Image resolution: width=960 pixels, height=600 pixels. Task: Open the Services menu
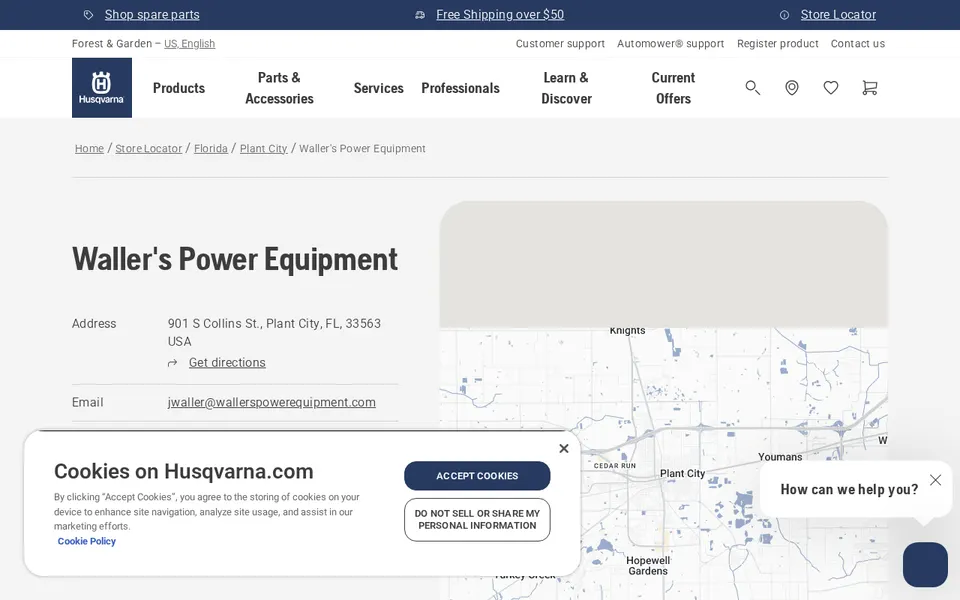point(378,88)
